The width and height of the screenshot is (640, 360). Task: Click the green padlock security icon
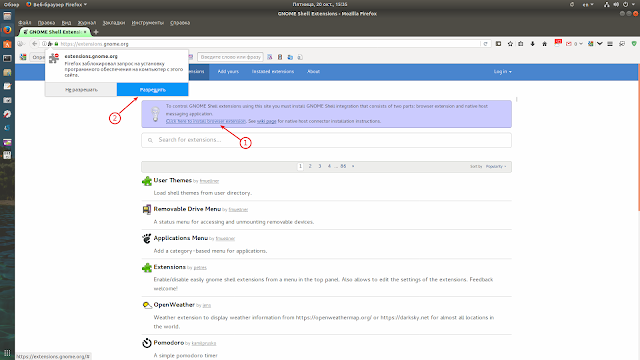click(56, 44)
